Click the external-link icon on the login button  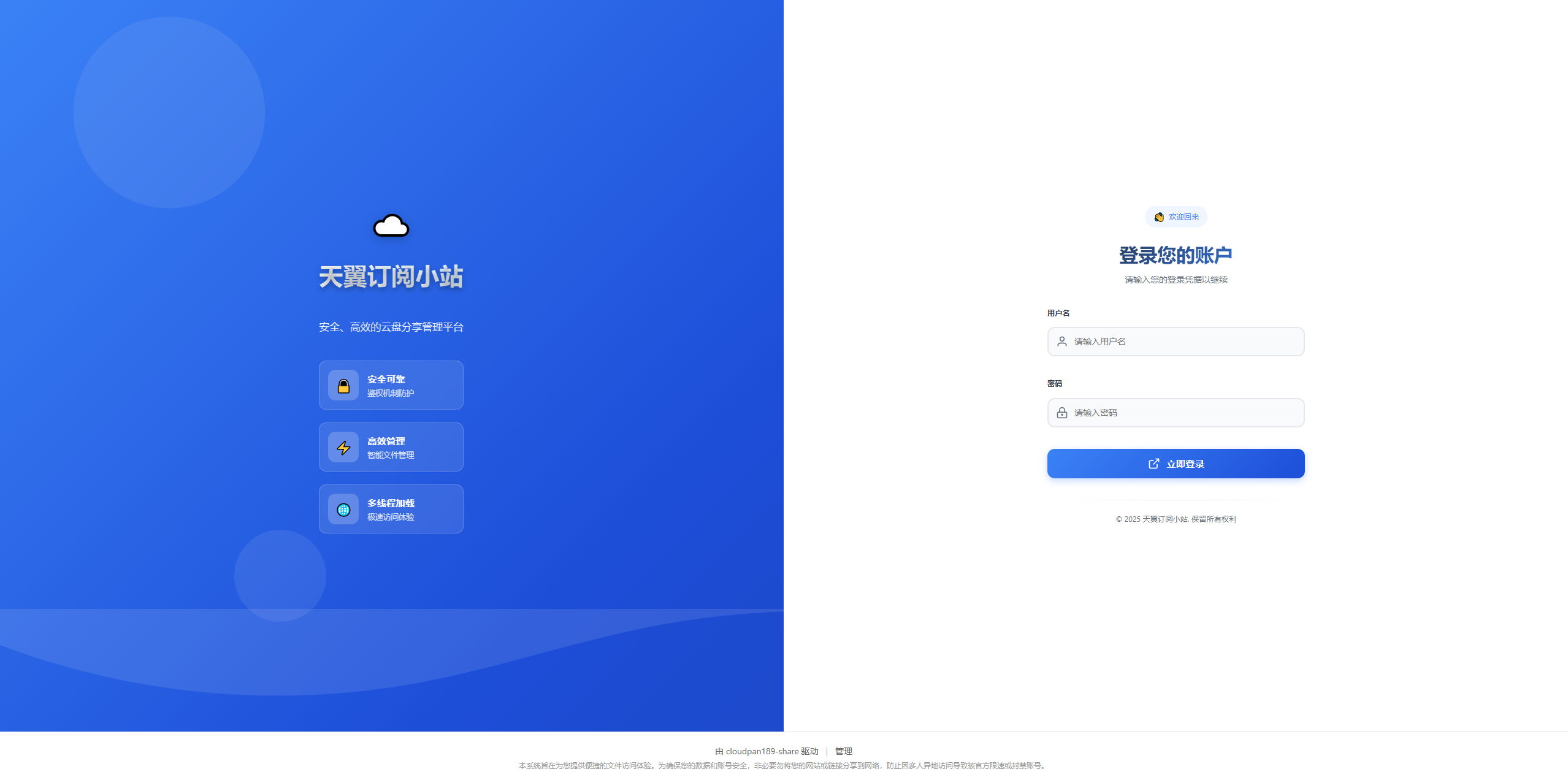[1155, 463]
